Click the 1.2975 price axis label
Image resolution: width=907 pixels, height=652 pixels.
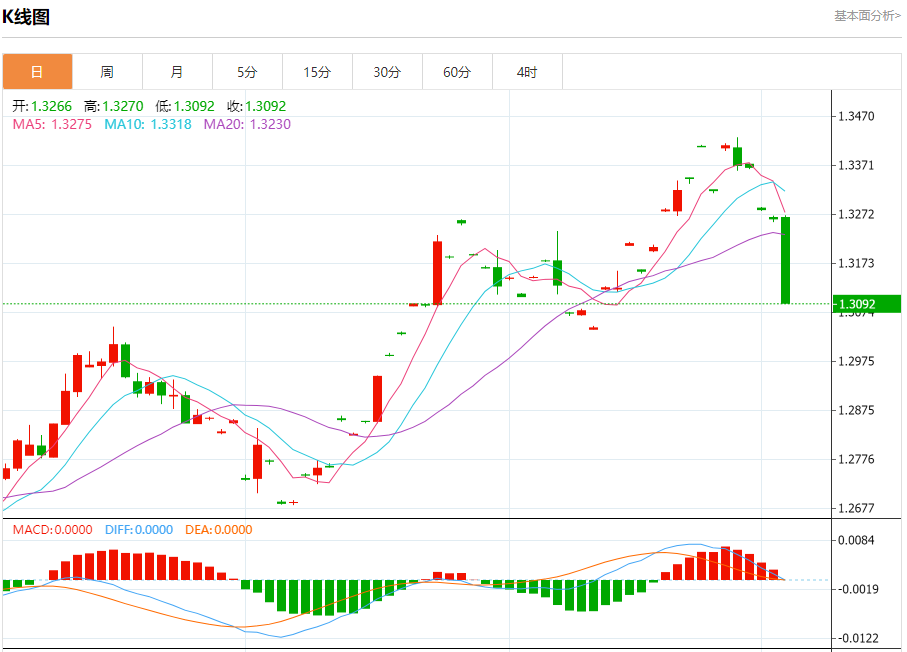click(857, 361)
